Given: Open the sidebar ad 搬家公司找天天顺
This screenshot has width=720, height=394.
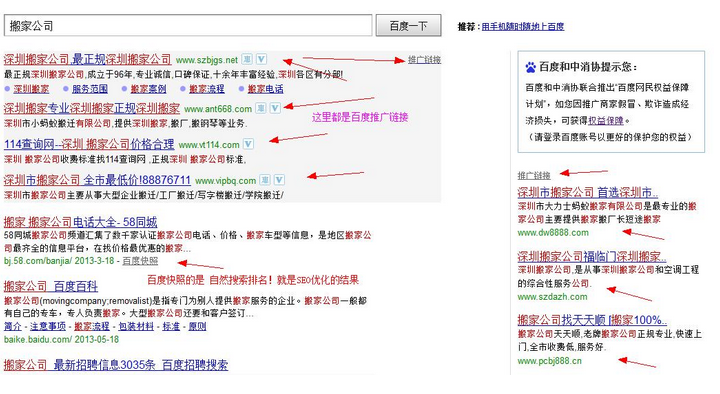Looking at the screenshot, I should (592, 320).
